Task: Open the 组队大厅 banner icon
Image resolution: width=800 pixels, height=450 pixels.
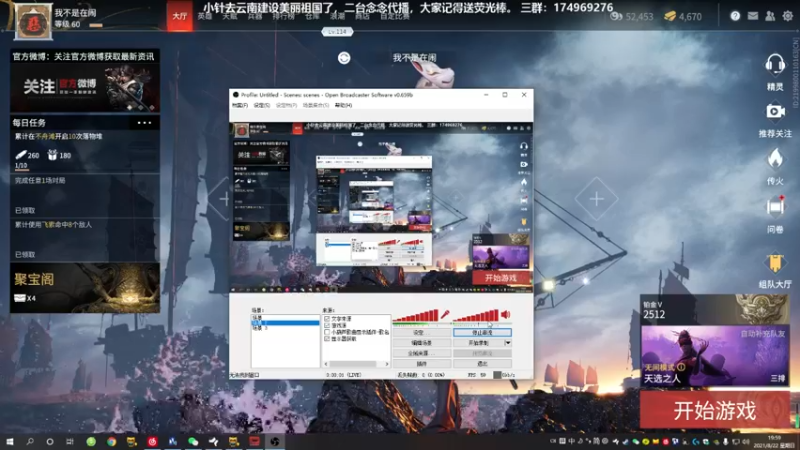Action: (x=775, y=263)
